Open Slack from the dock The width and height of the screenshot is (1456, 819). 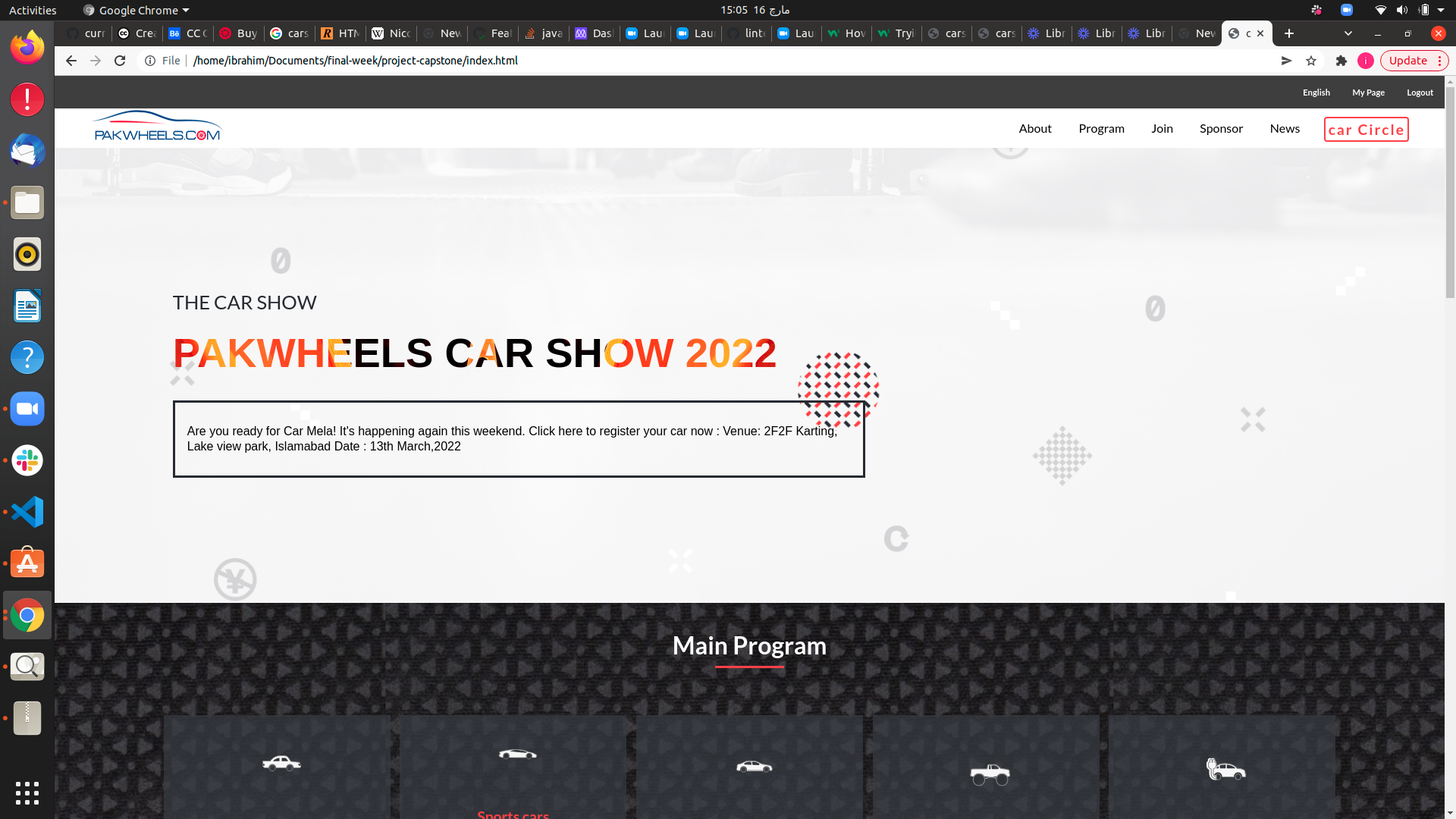(27, 460)
